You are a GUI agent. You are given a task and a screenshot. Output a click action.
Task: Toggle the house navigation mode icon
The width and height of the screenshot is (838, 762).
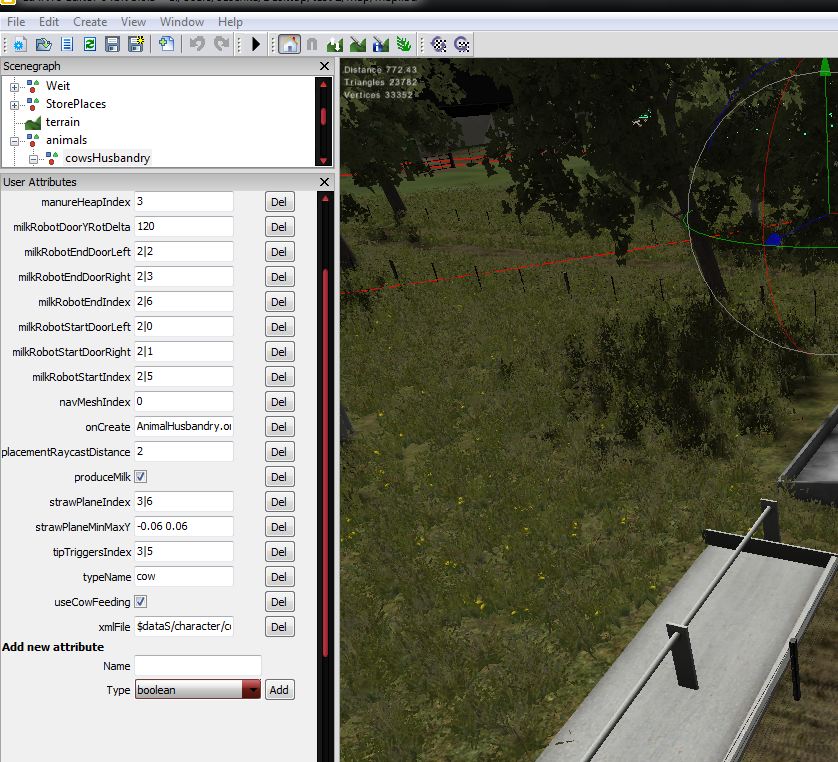(289, 44)
